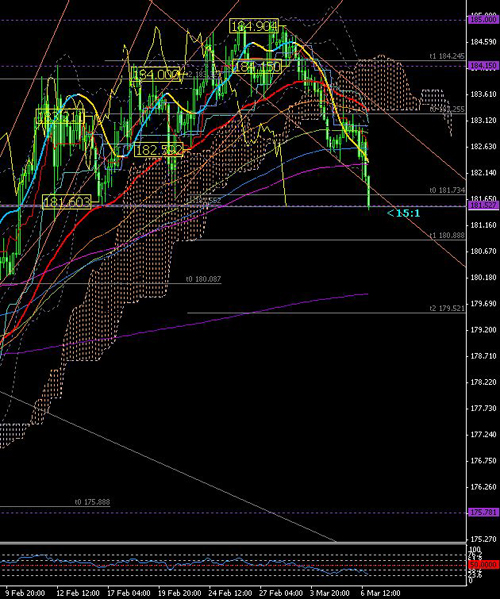Screen dimensions: 500x599
Task: Select the 't1 180.888' horizontal line label
Action: [x=447, y=235]
